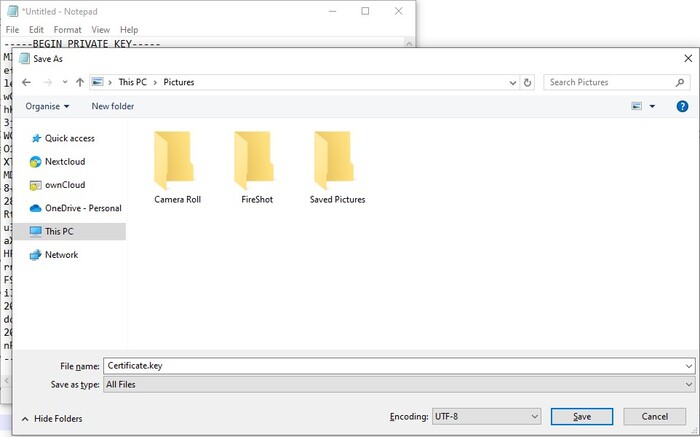Open the View menu in Notepad
Screen dimensions: 700x437
coord(100,29)
